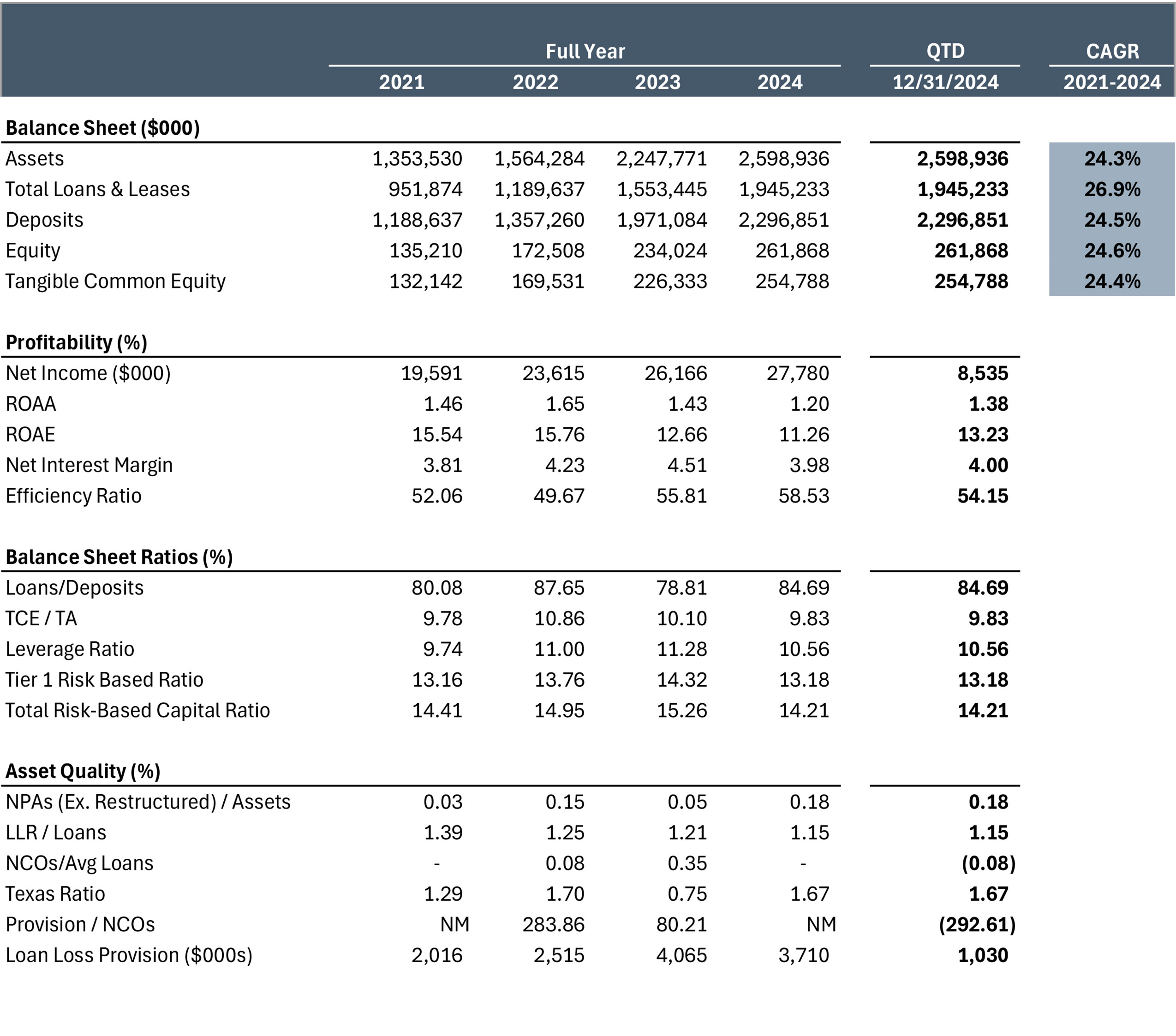Click the Assets CAGR cell 24.3%
Screen dimensions: 1176x1036
click(1112, 158)
